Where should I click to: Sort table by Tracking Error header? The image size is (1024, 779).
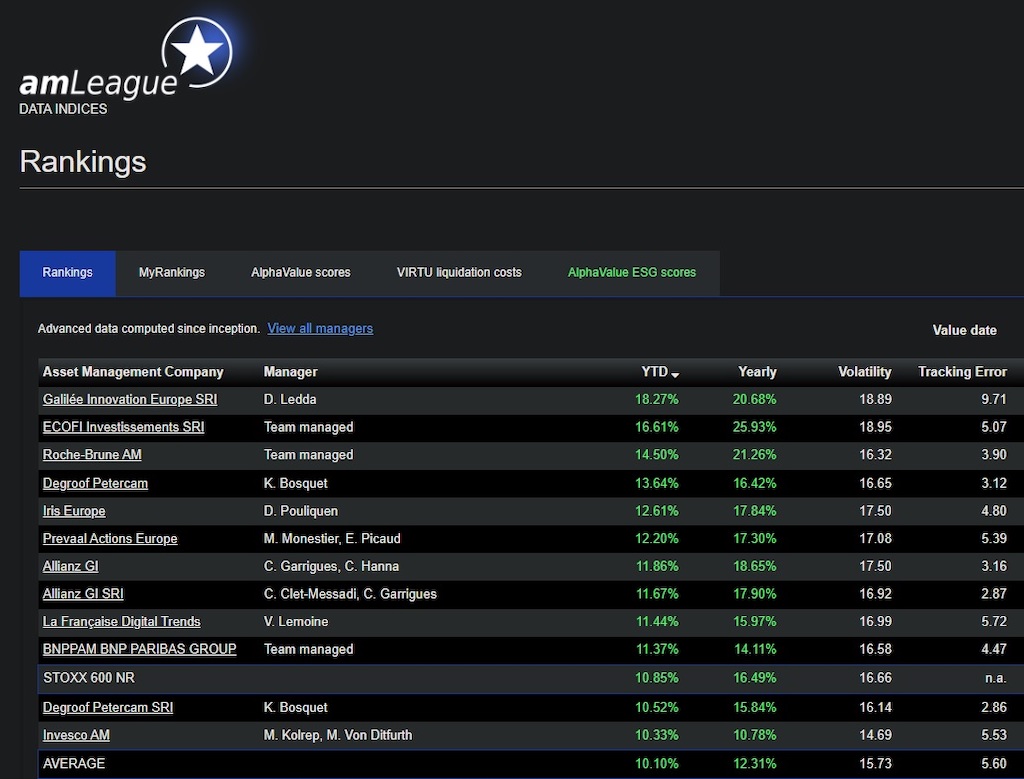(962, 372)
